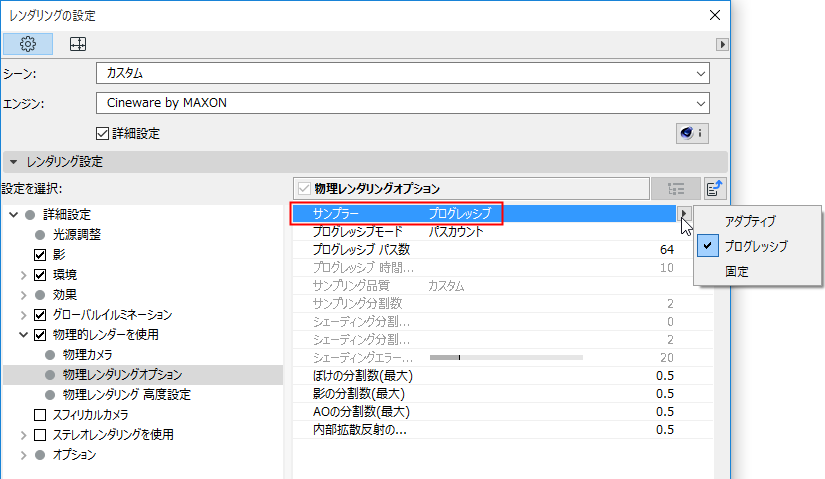Open the エンジン dropdown showing Cineware by MAXON
Viewport: 825px width, 479px height.
coord(403,103)
